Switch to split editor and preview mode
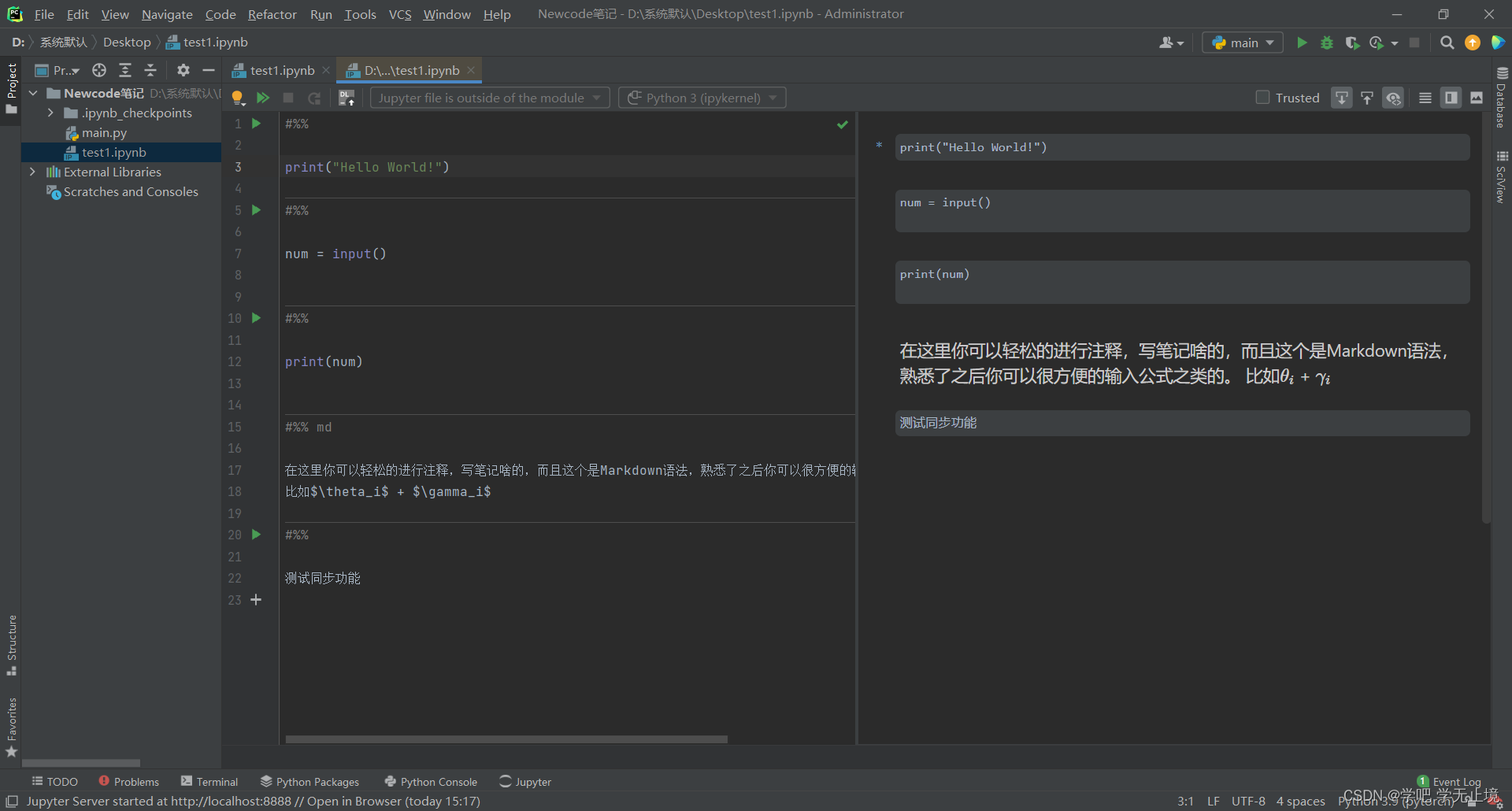 pyautogui.click(x=1451, y=98)
